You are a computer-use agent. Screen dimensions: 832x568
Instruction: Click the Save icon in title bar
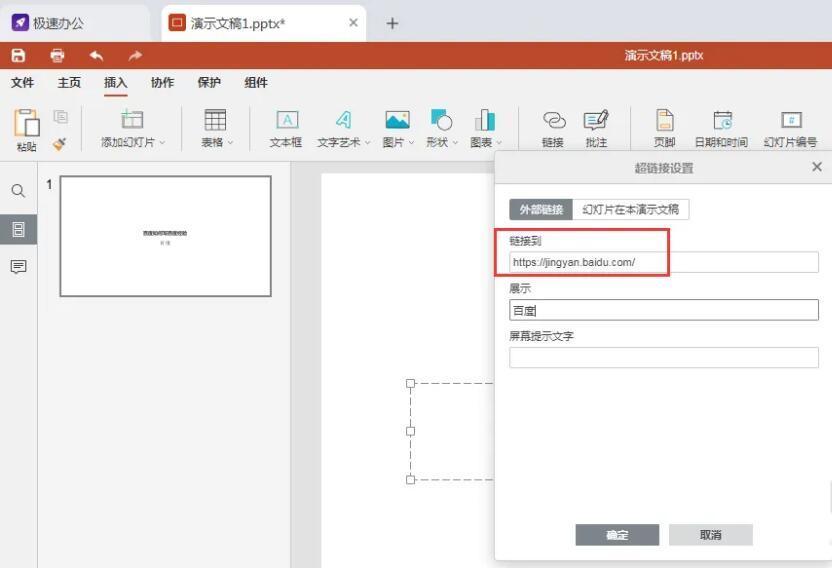[x=18, y=56]
